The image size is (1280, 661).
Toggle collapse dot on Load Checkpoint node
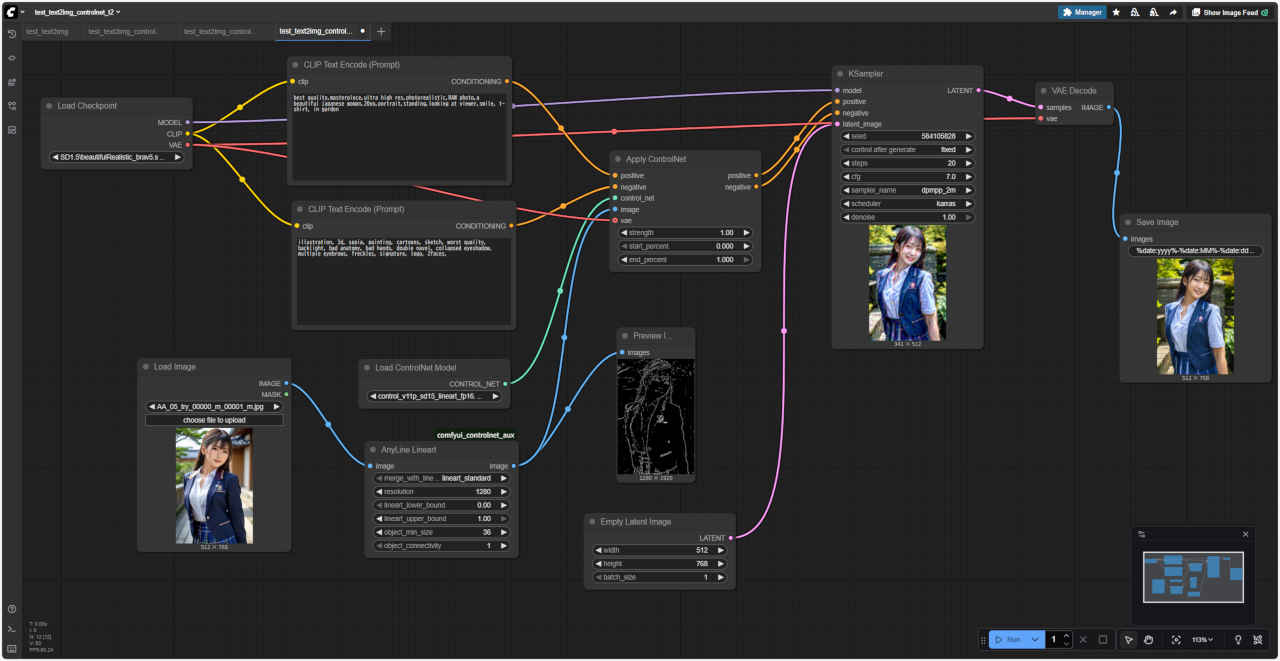point(49,106)
